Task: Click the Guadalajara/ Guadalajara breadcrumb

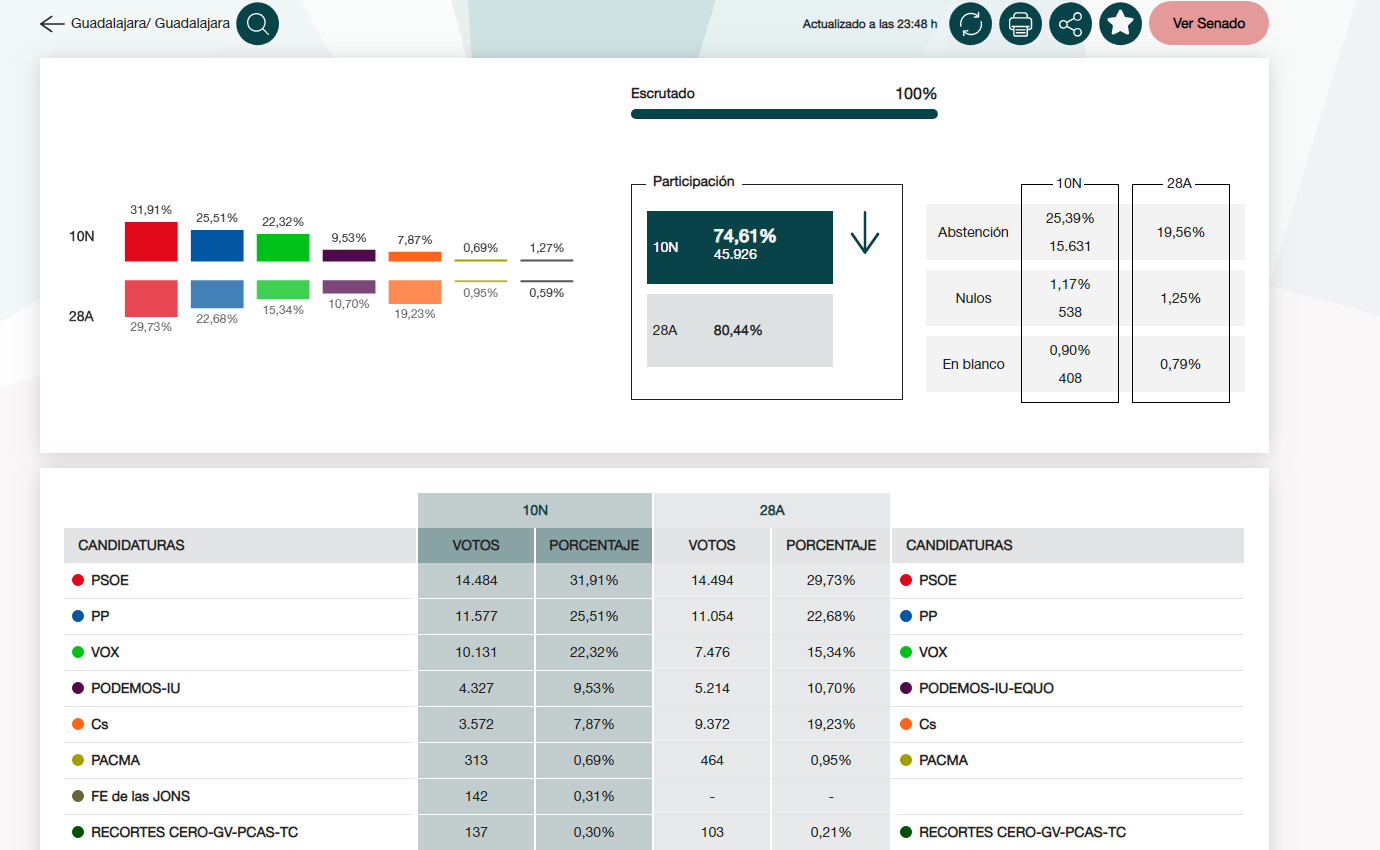Action: 150,23
